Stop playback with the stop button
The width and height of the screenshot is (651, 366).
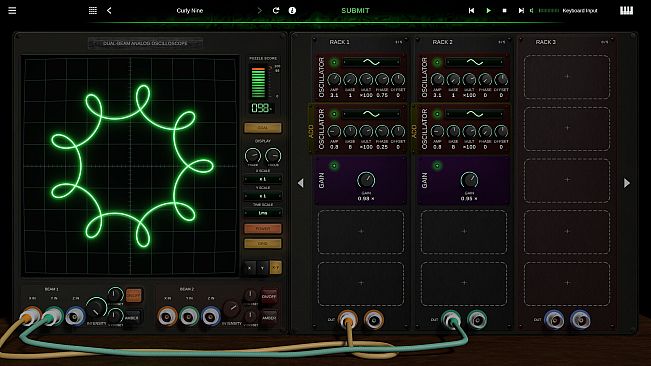(x=504, y=10)
